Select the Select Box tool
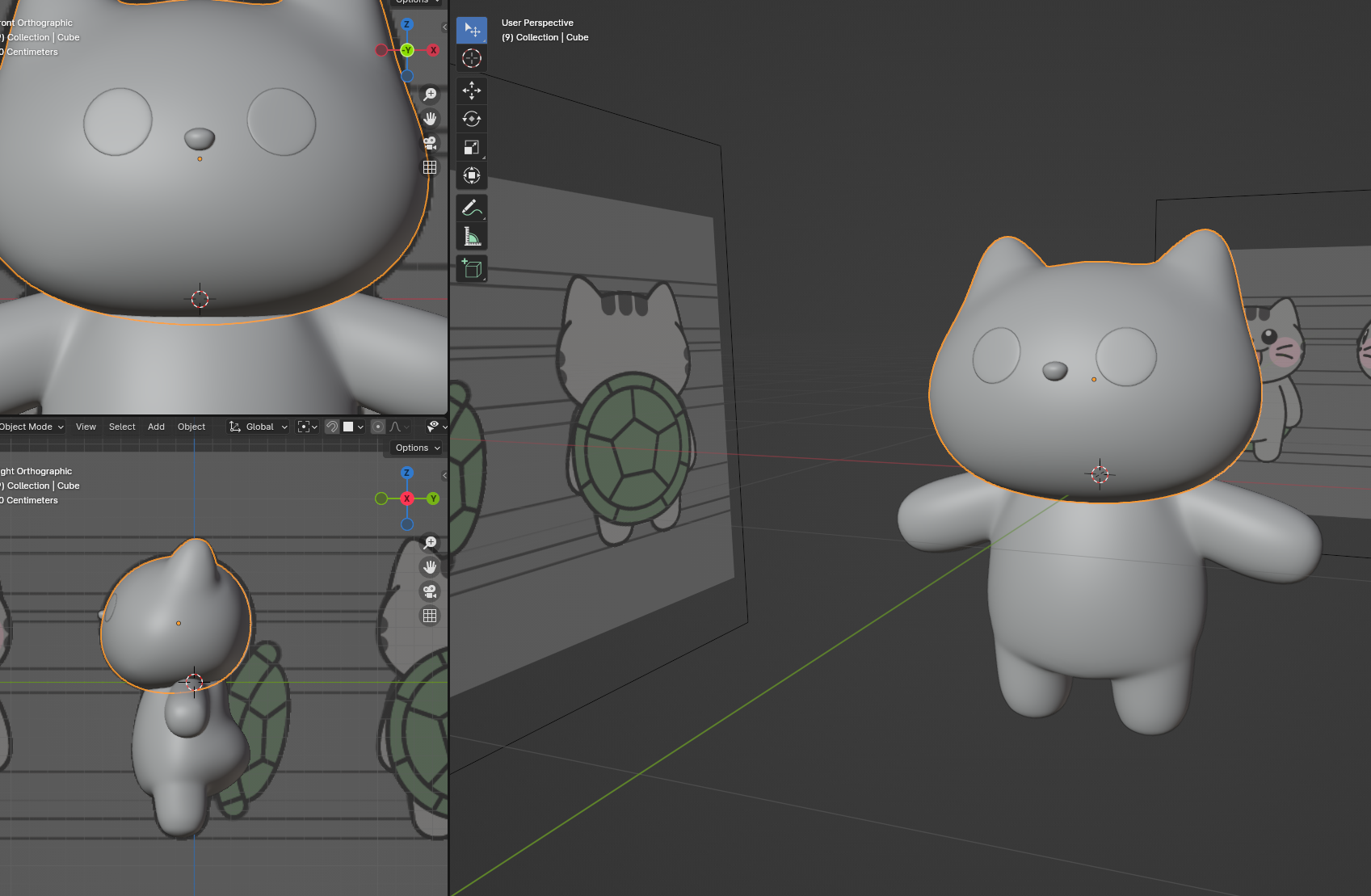The width and height of the screenshot is (1371, 896). (x=472, y=30)
